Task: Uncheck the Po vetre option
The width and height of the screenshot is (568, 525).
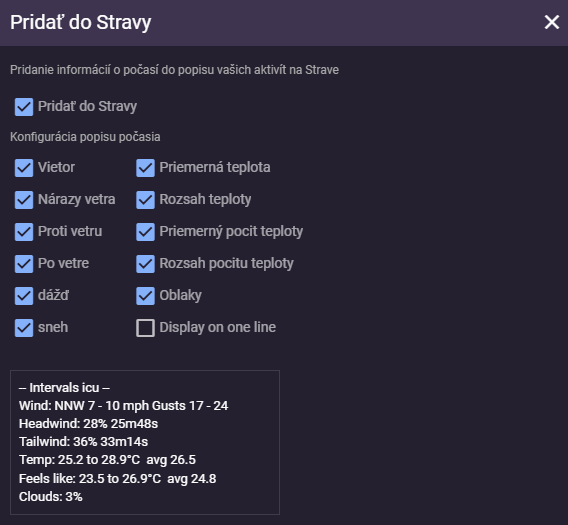Action: (24, 264)
